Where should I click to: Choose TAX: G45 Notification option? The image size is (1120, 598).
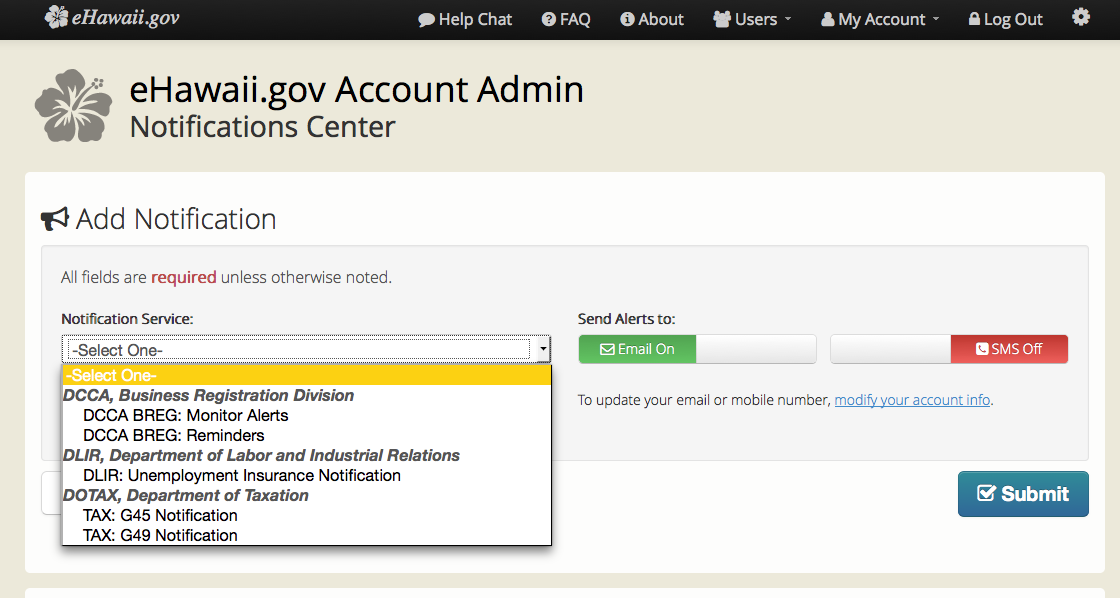306,515
